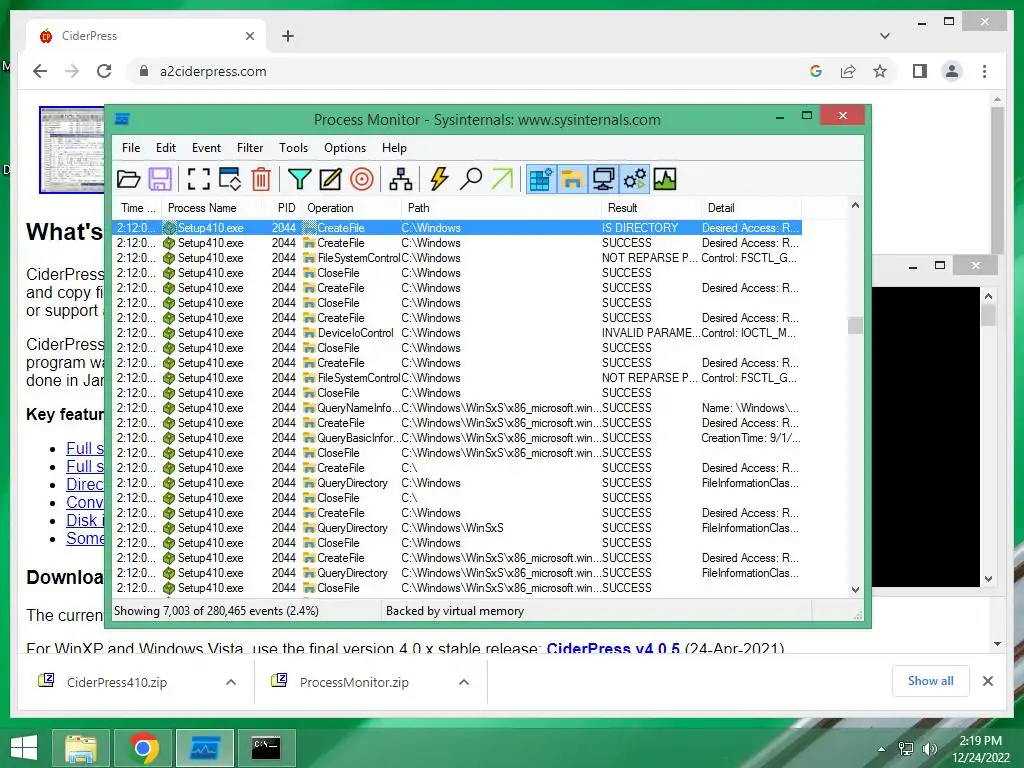
Task: Click the event list scroll-down arrow
Action: point(855,590)
